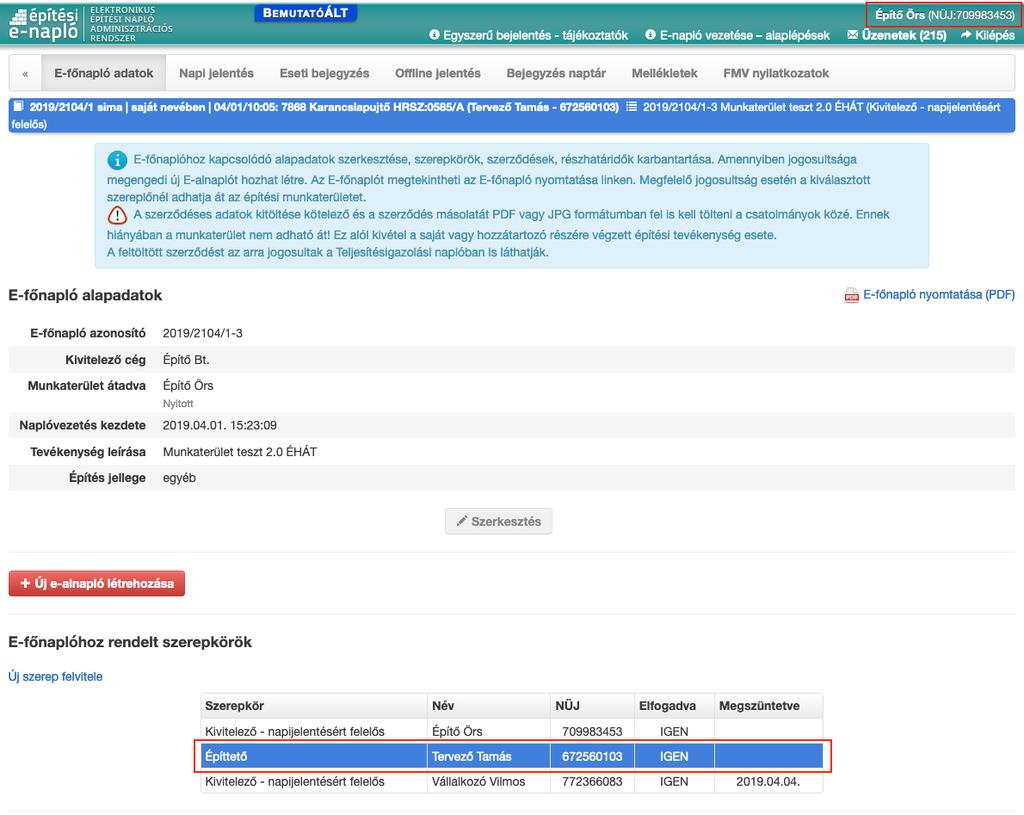Click the arrow icon beside Kilépés

pyautogui.click(x=966, y=35)
